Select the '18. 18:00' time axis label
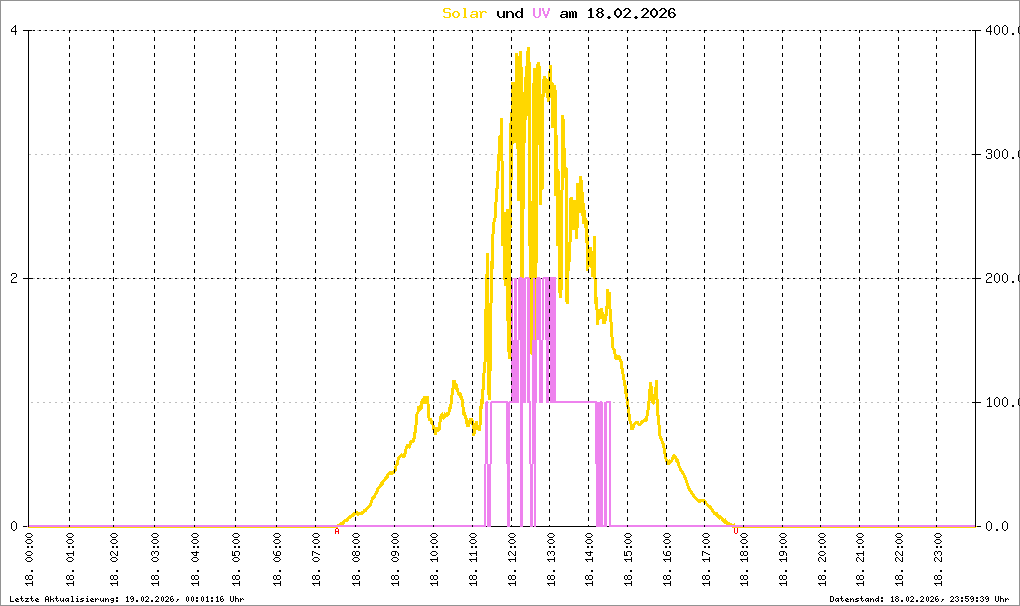 [745, 560]
